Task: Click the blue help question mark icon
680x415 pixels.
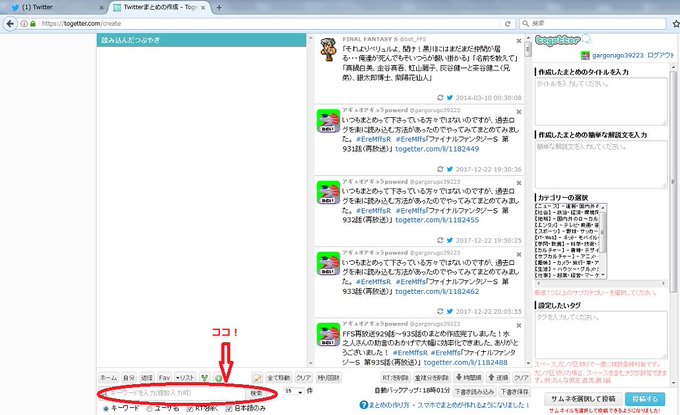Action: [x=363, y=405]
